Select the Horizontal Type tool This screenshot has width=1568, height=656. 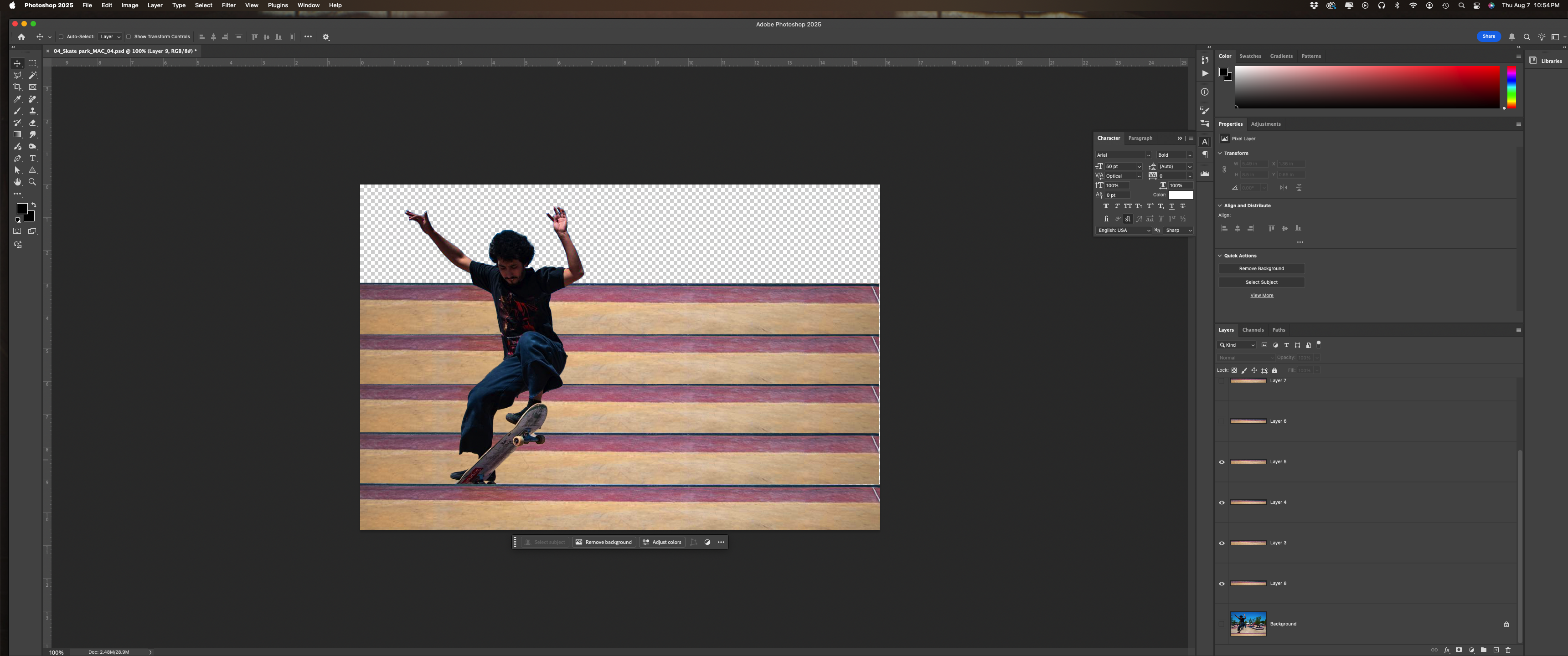pos(33,158)
